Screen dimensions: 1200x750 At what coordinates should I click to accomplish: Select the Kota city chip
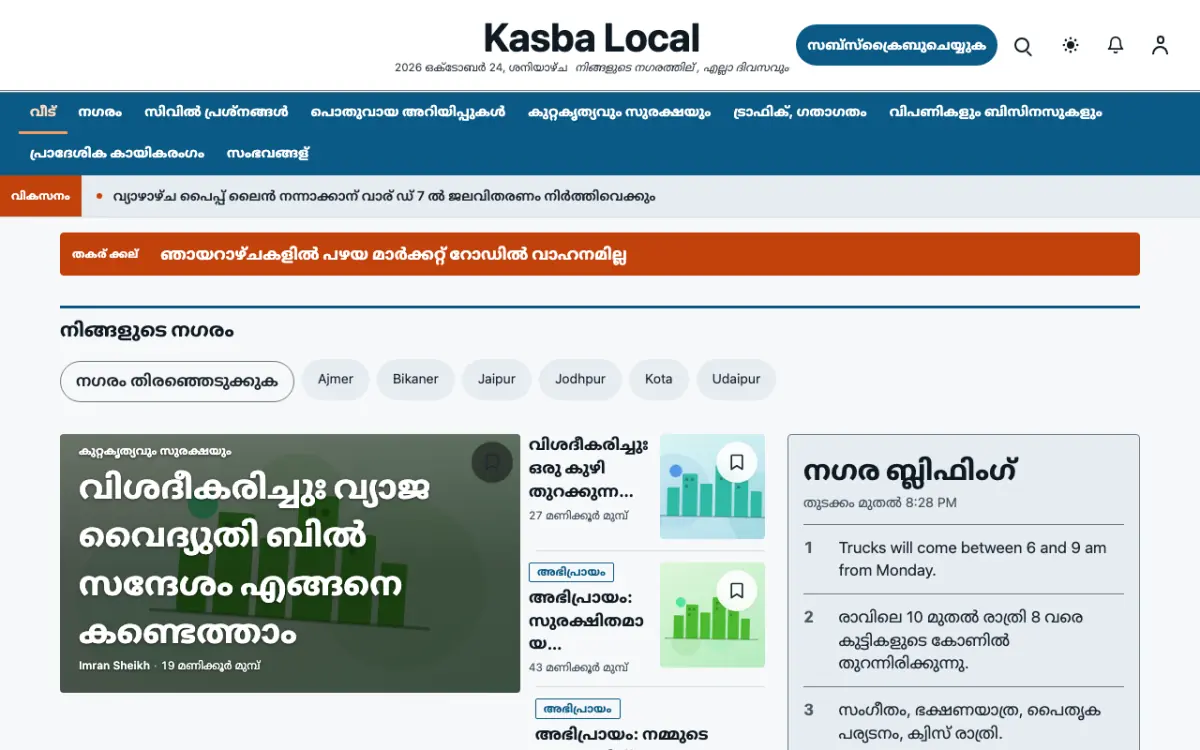[x=659, y=380]
